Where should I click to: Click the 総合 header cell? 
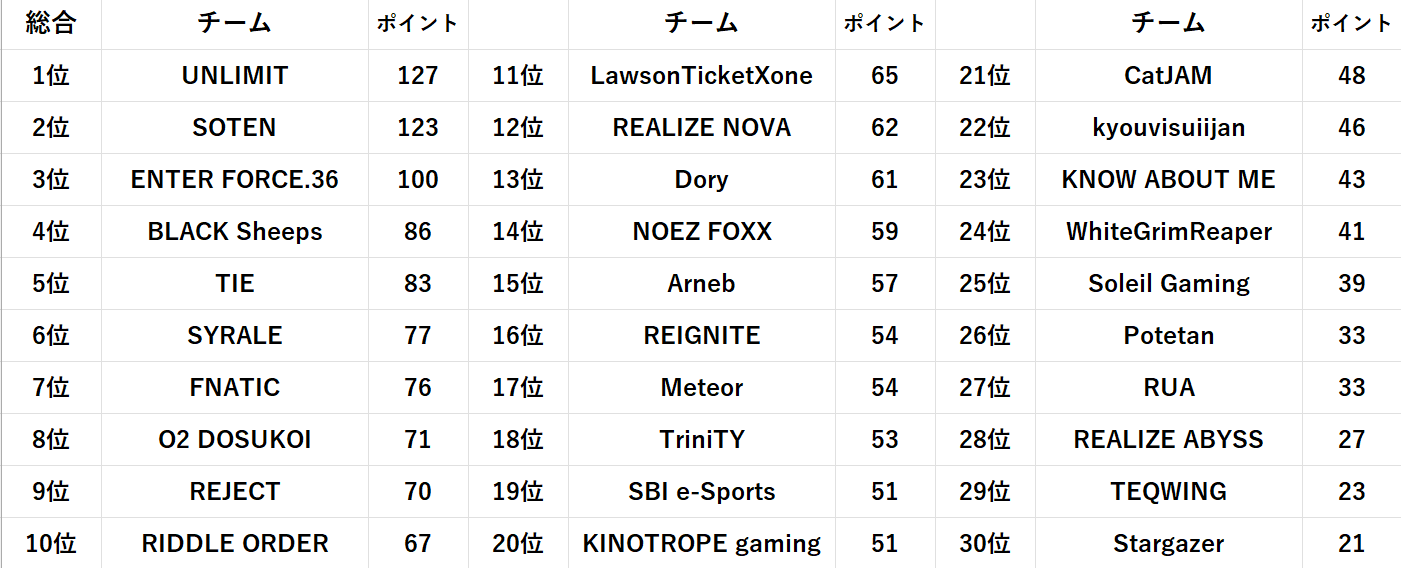pyautogui.click(x=51, y=24)
